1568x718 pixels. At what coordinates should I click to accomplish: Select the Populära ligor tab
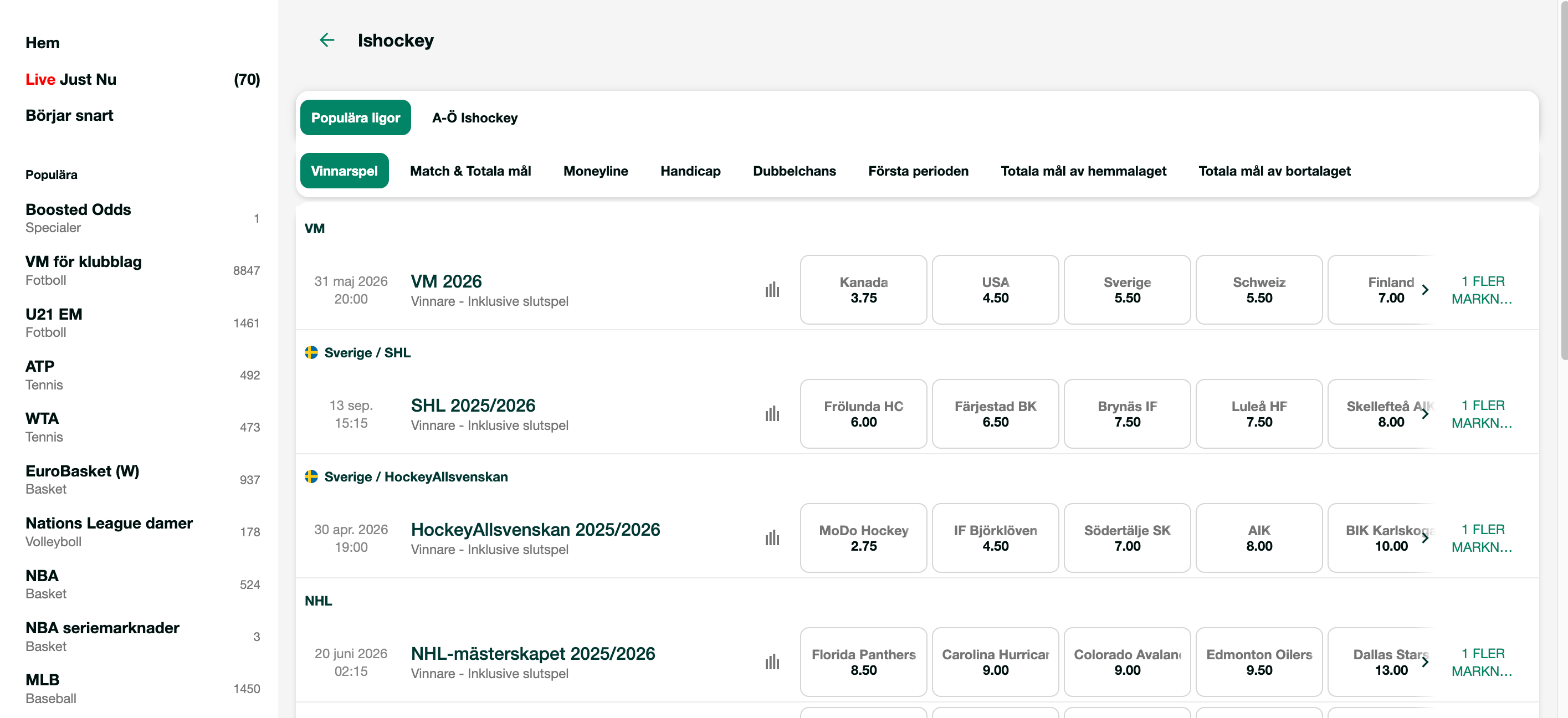coord(356,118)
